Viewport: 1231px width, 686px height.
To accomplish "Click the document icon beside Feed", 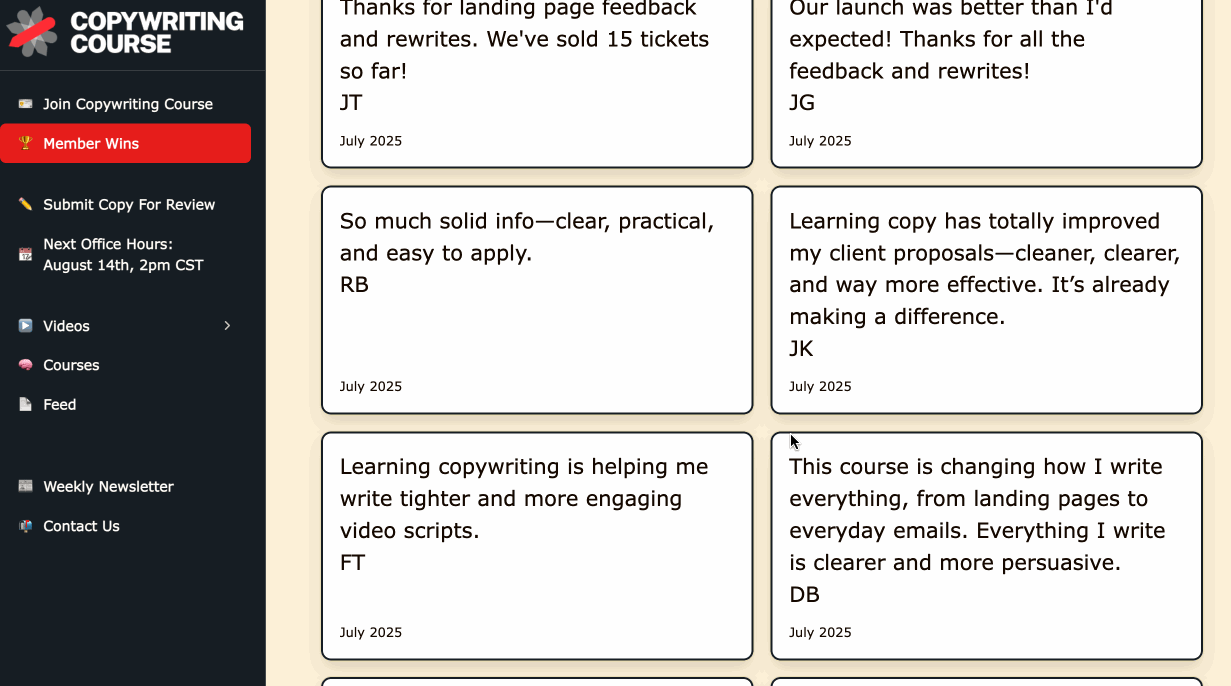I will tap(25, 405).
